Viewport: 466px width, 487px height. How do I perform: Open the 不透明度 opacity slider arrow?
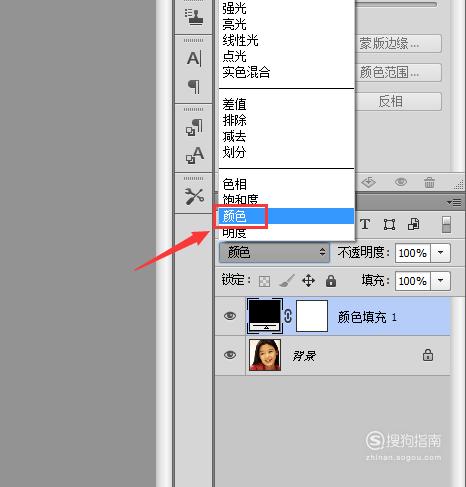pyautogui.click(x=440, y=253)
